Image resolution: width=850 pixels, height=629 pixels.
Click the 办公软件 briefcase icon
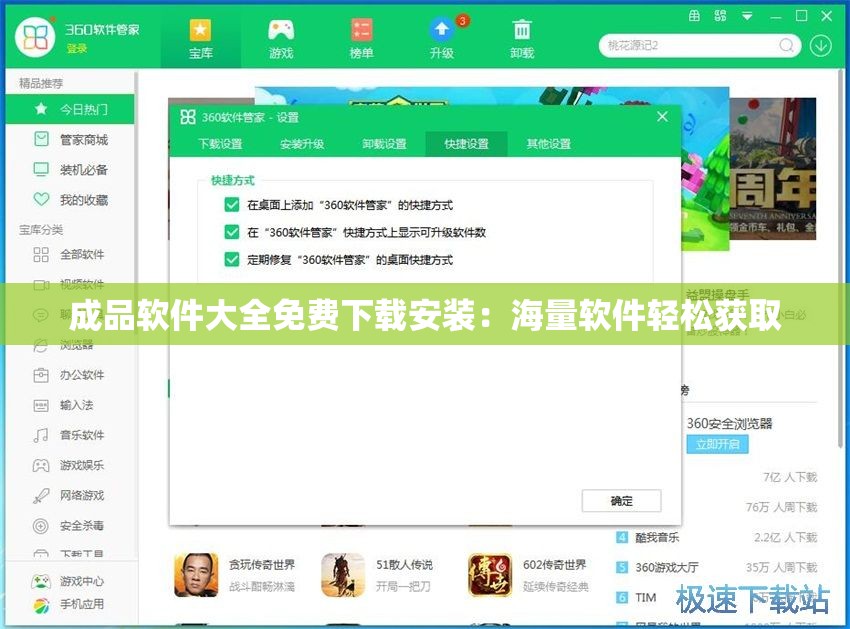pyautogui.click(x=41, y=375)
